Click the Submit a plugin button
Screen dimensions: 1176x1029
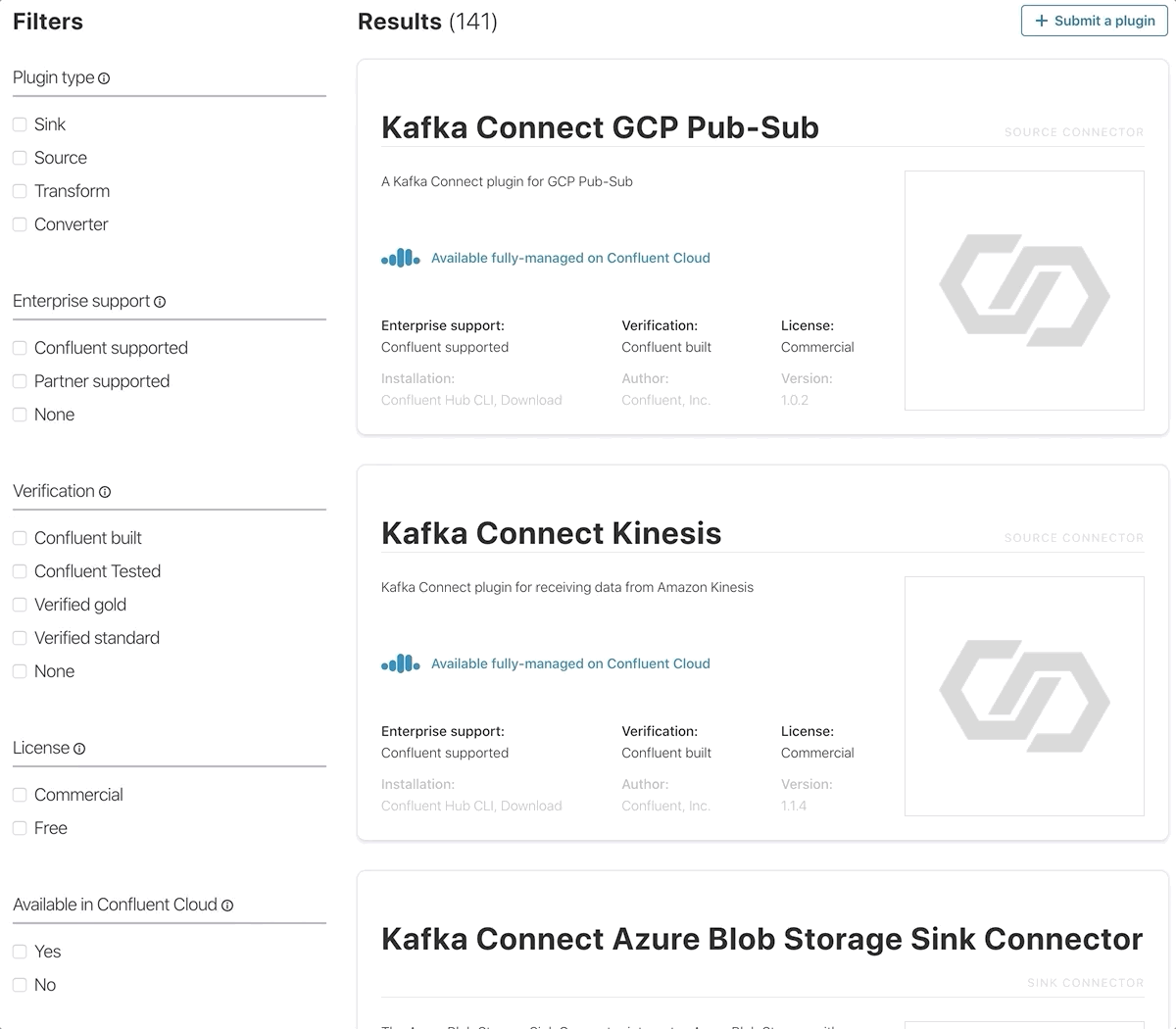tap(1095, 21)
